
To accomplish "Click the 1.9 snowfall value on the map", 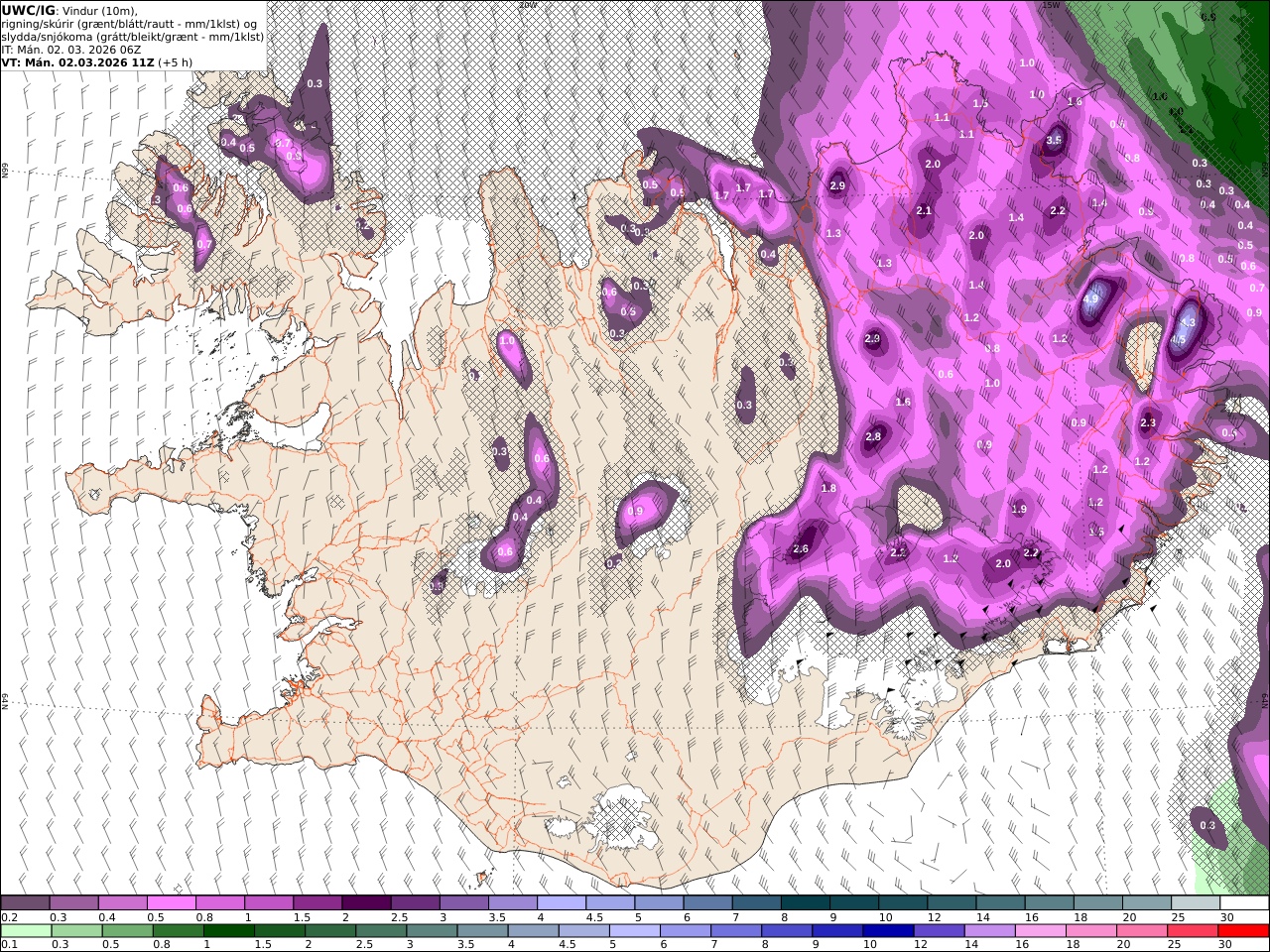I will click(x=1019, y=509).
